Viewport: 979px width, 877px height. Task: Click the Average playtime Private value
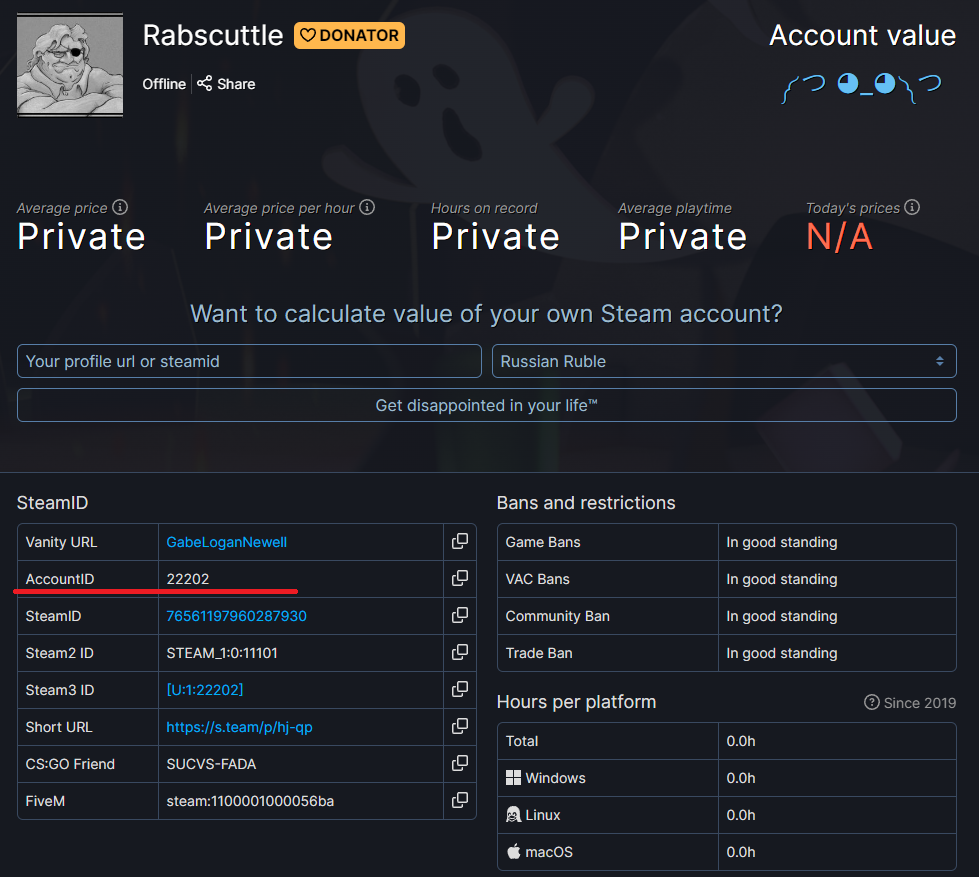682,237
